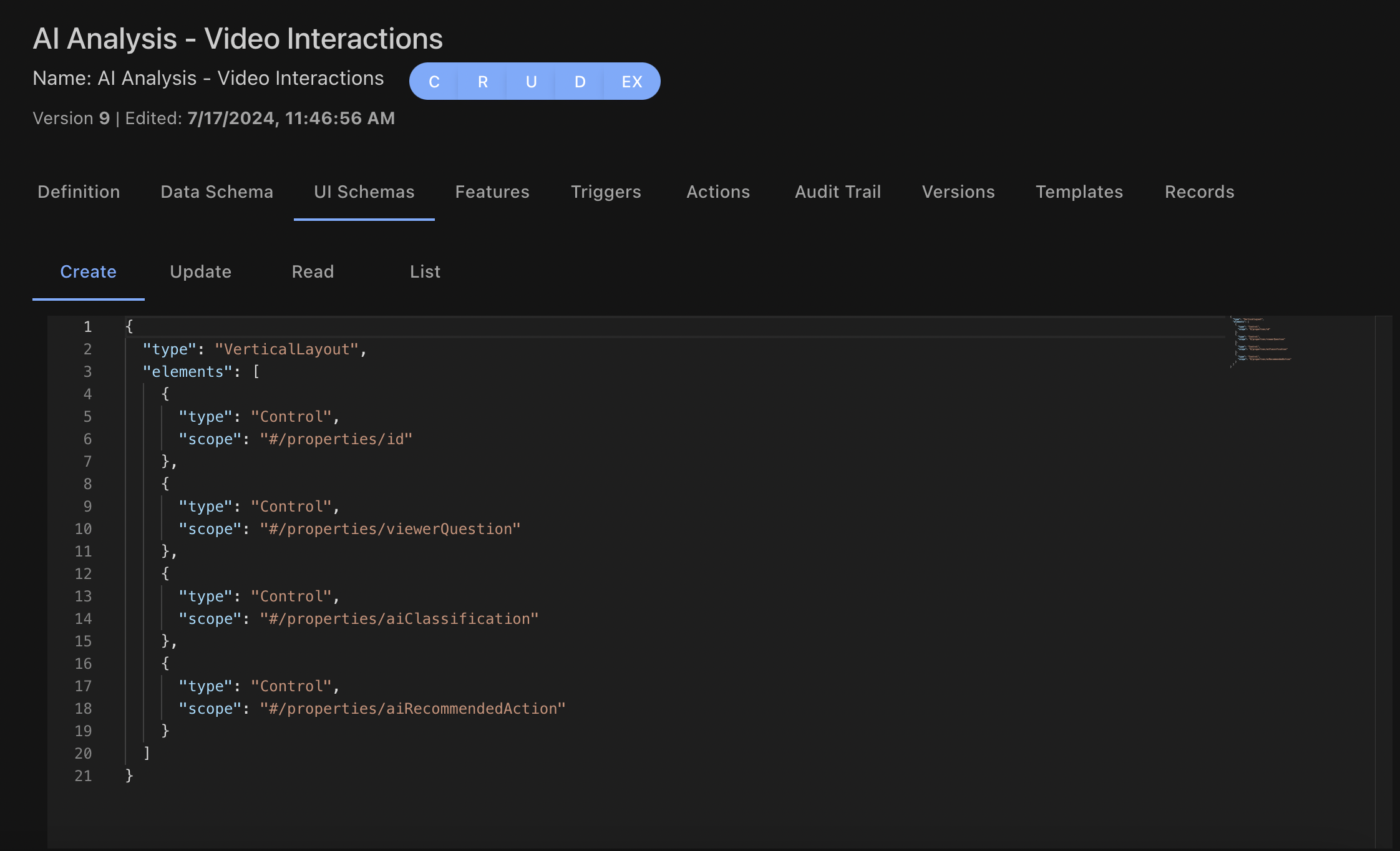Open the Actions tab

coord(717,192)
